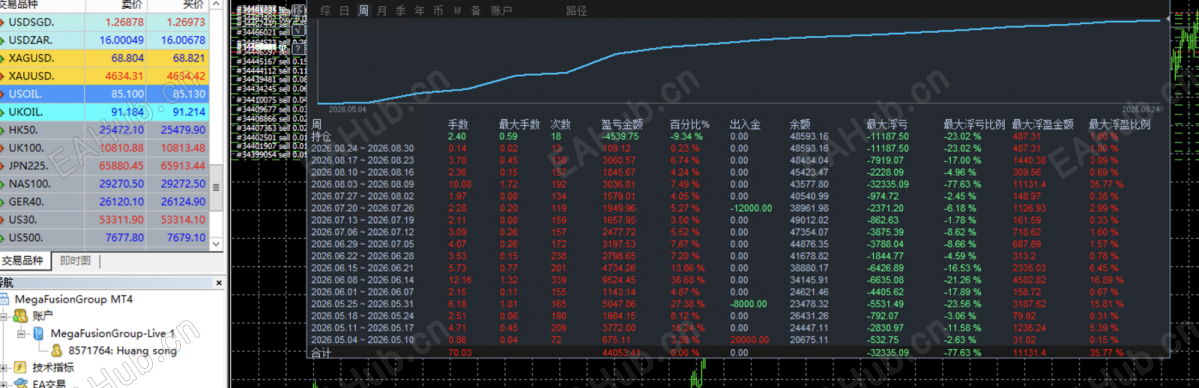Expand the EA交易 tree node
Image resolution: width=1199 pixels, height=388 pixels.
point(4,385)
